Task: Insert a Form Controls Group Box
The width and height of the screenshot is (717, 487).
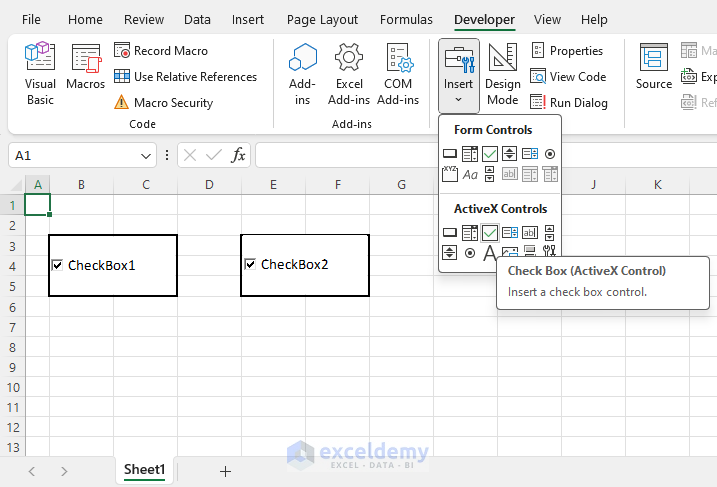Action: point(450,174)
